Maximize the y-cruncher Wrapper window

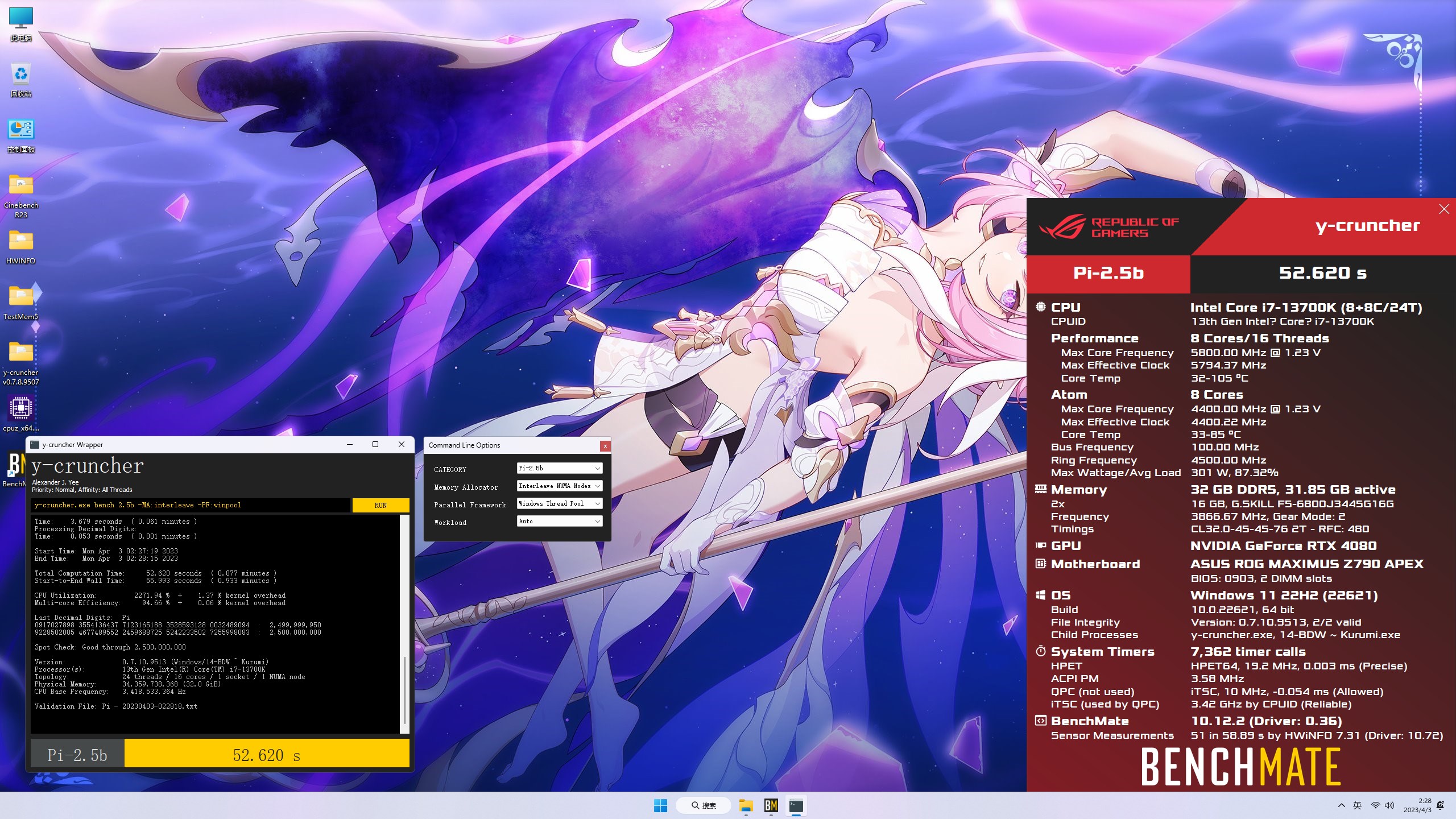(x=375, y=444)
